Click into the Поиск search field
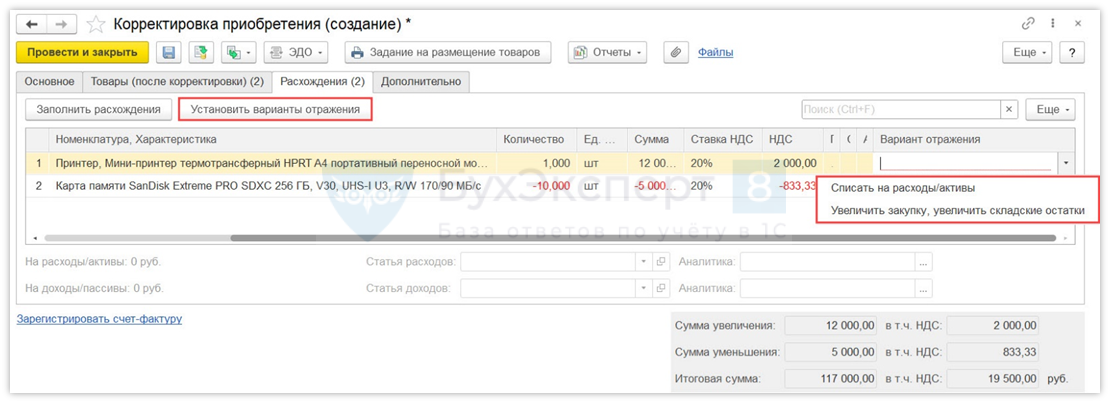This screenshot has height=403, width=1110. point(900,109)
